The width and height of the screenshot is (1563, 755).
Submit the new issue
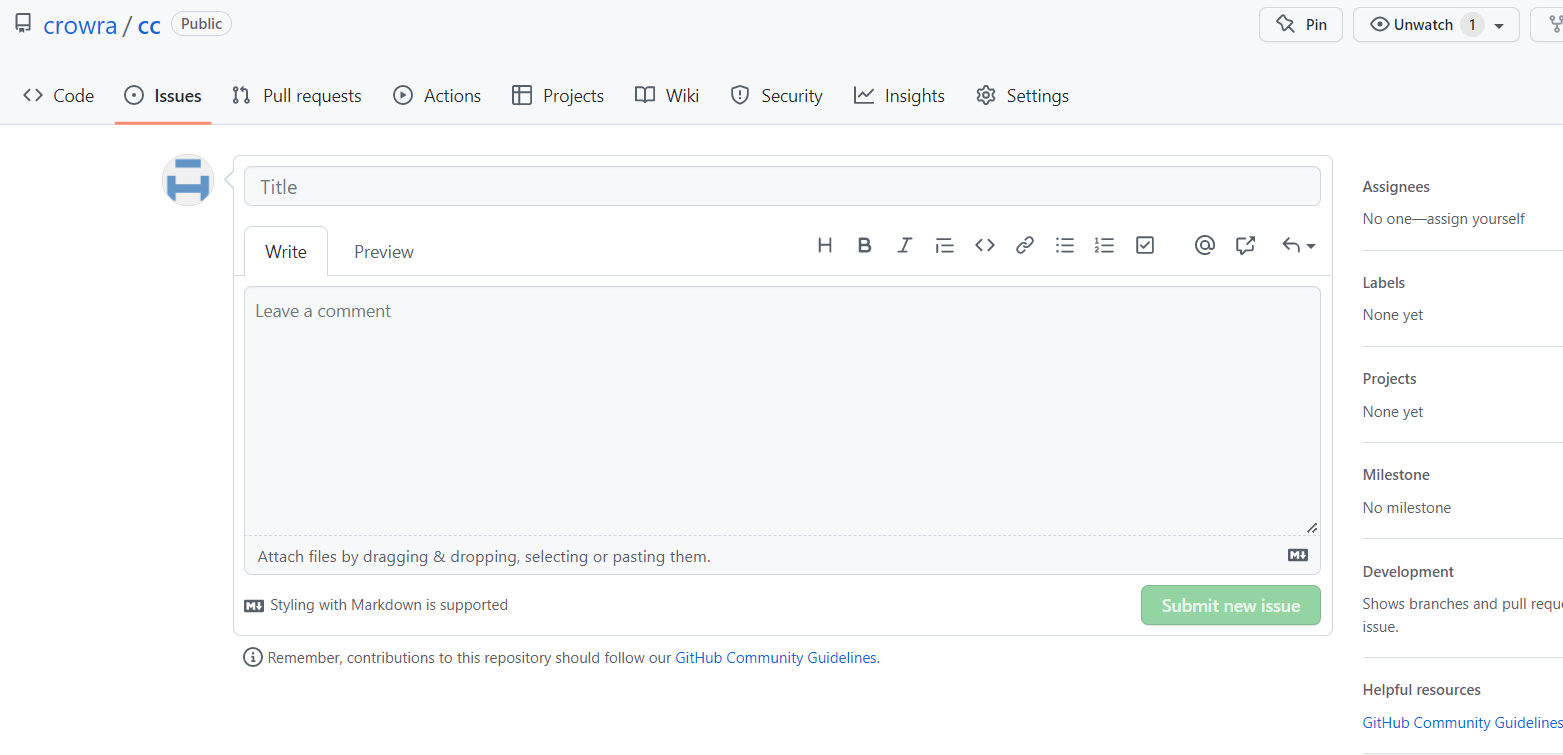[x=1231, y=605]
